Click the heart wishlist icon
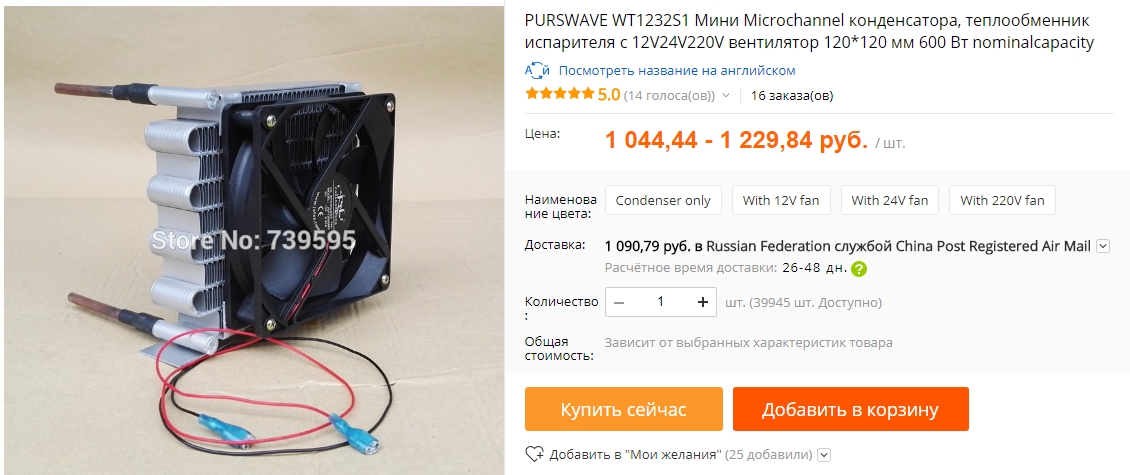The width and height of the screenshot is (1130, 475). 534,454
